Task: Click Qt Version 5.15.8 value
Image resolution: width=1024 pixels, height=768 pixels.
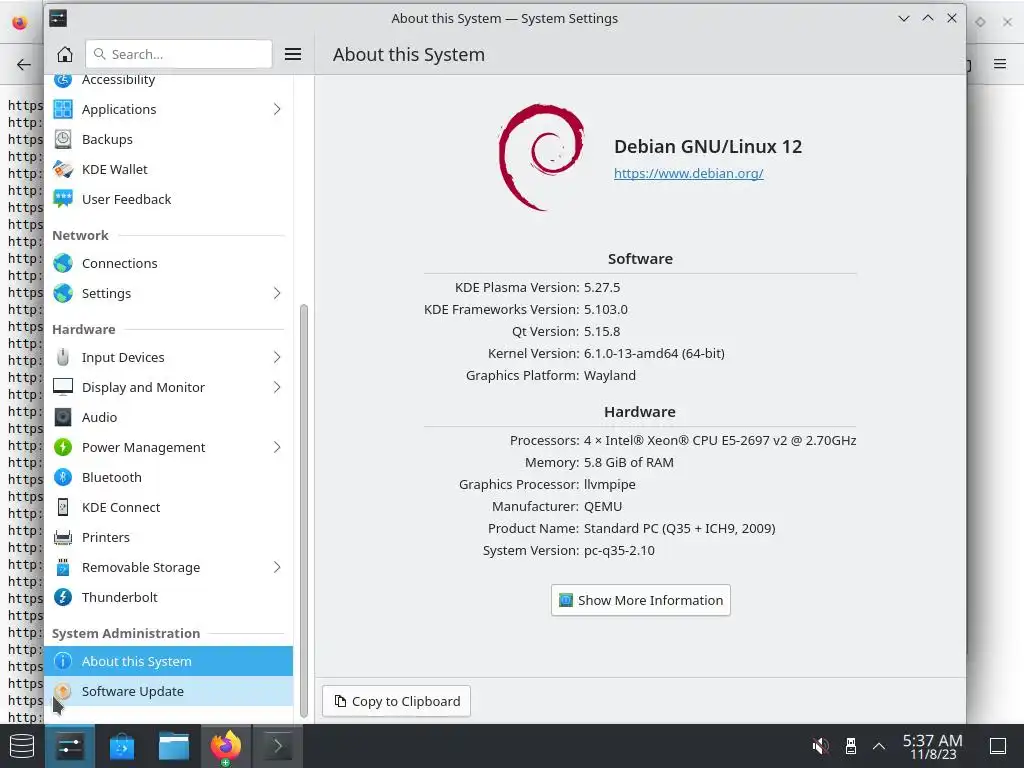Action: click(x=602, y=331)
